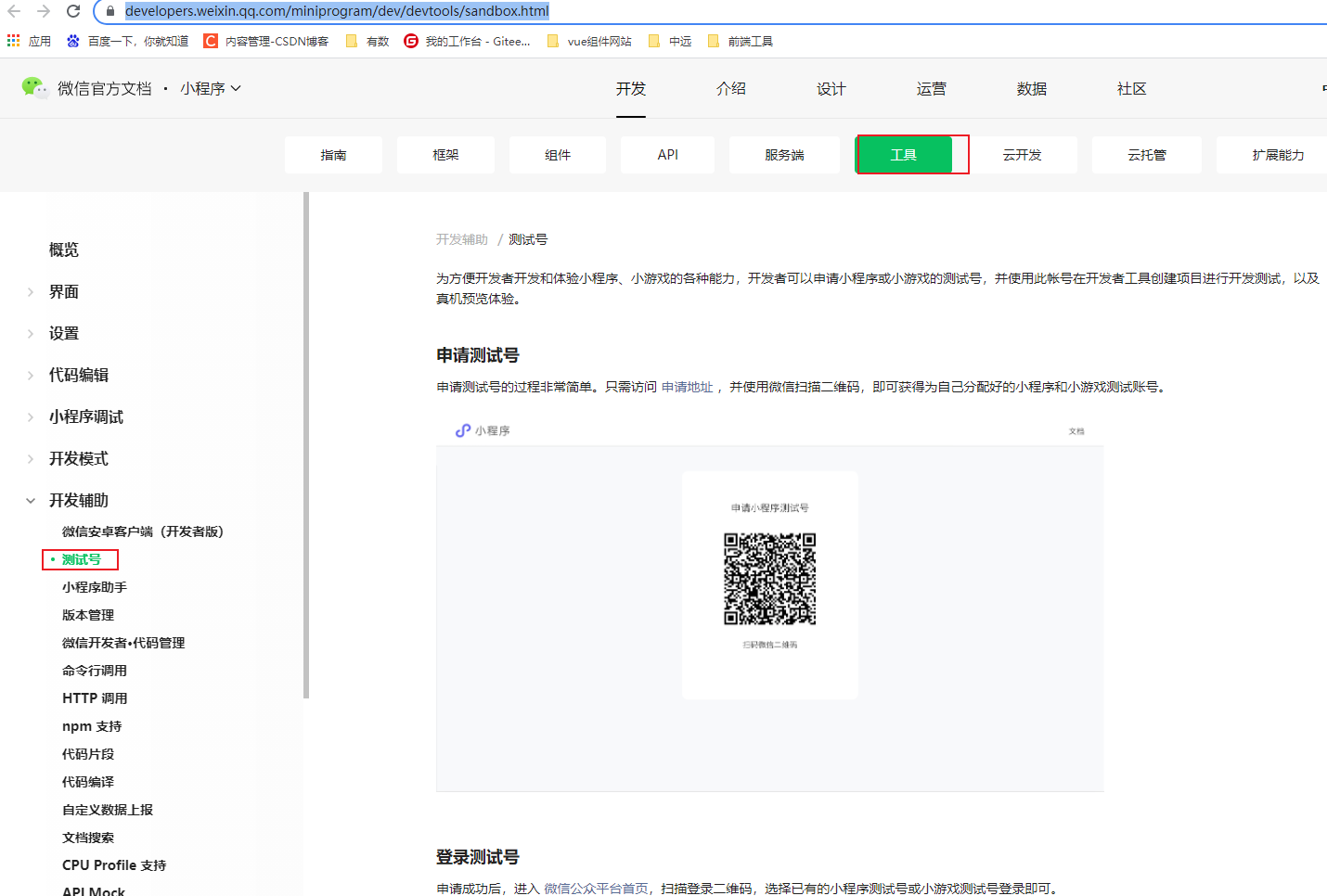Switch to the API tab
This screenshot has height=896, width=1327.
(668, 155)
